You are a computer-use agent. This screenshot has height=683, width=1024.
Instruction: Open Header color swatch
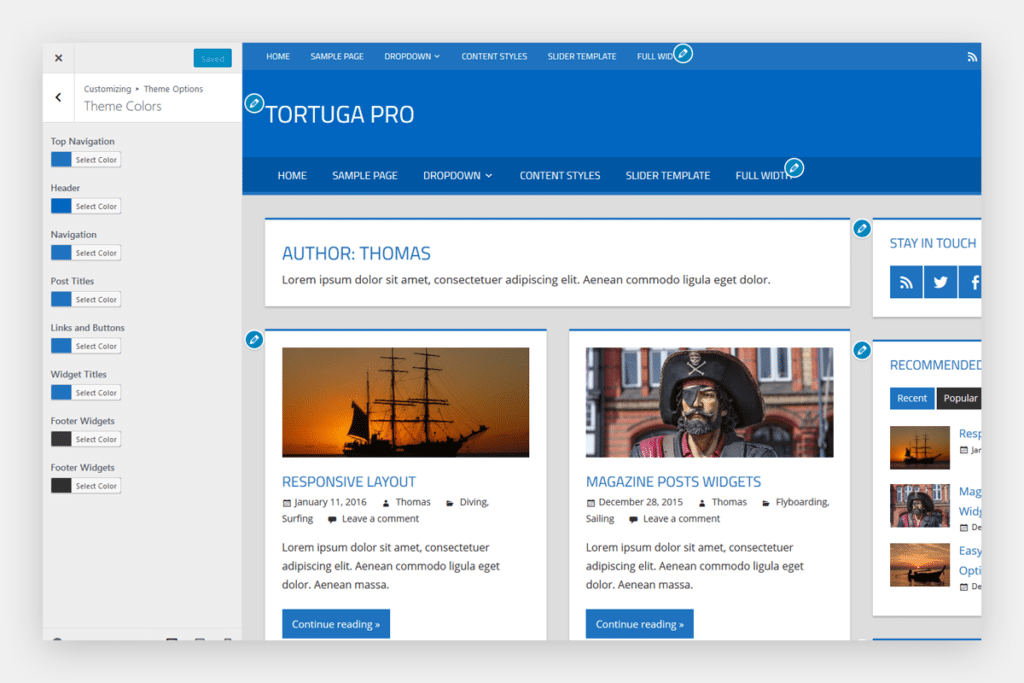[x=61, y=206]
